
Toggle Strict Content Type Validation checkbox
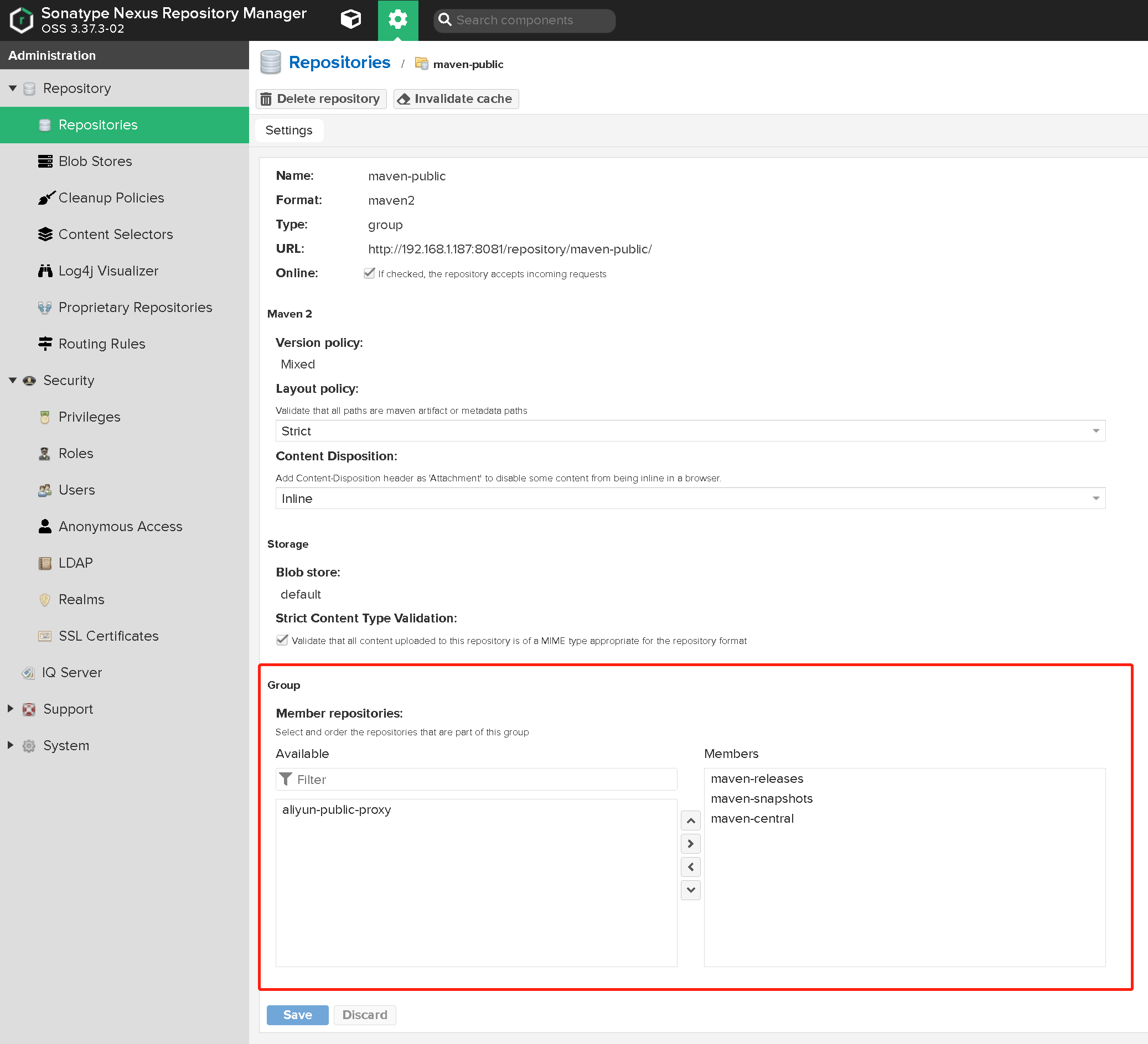coord(282,640)
